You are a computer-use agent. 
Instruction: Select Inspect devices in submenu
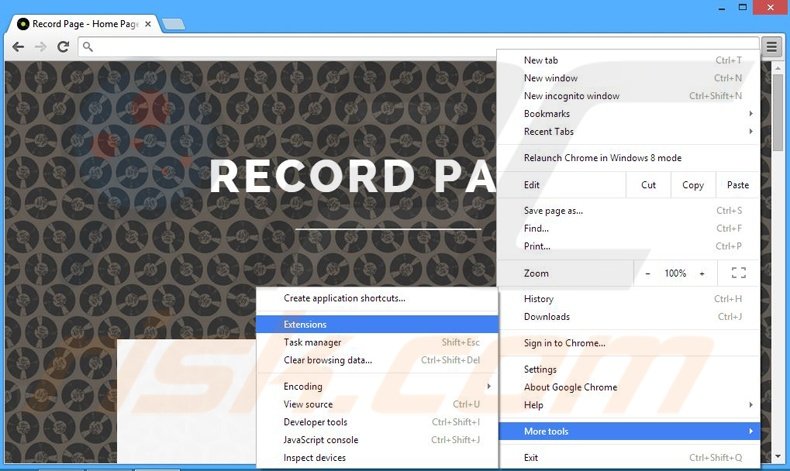tap(377, 457)
